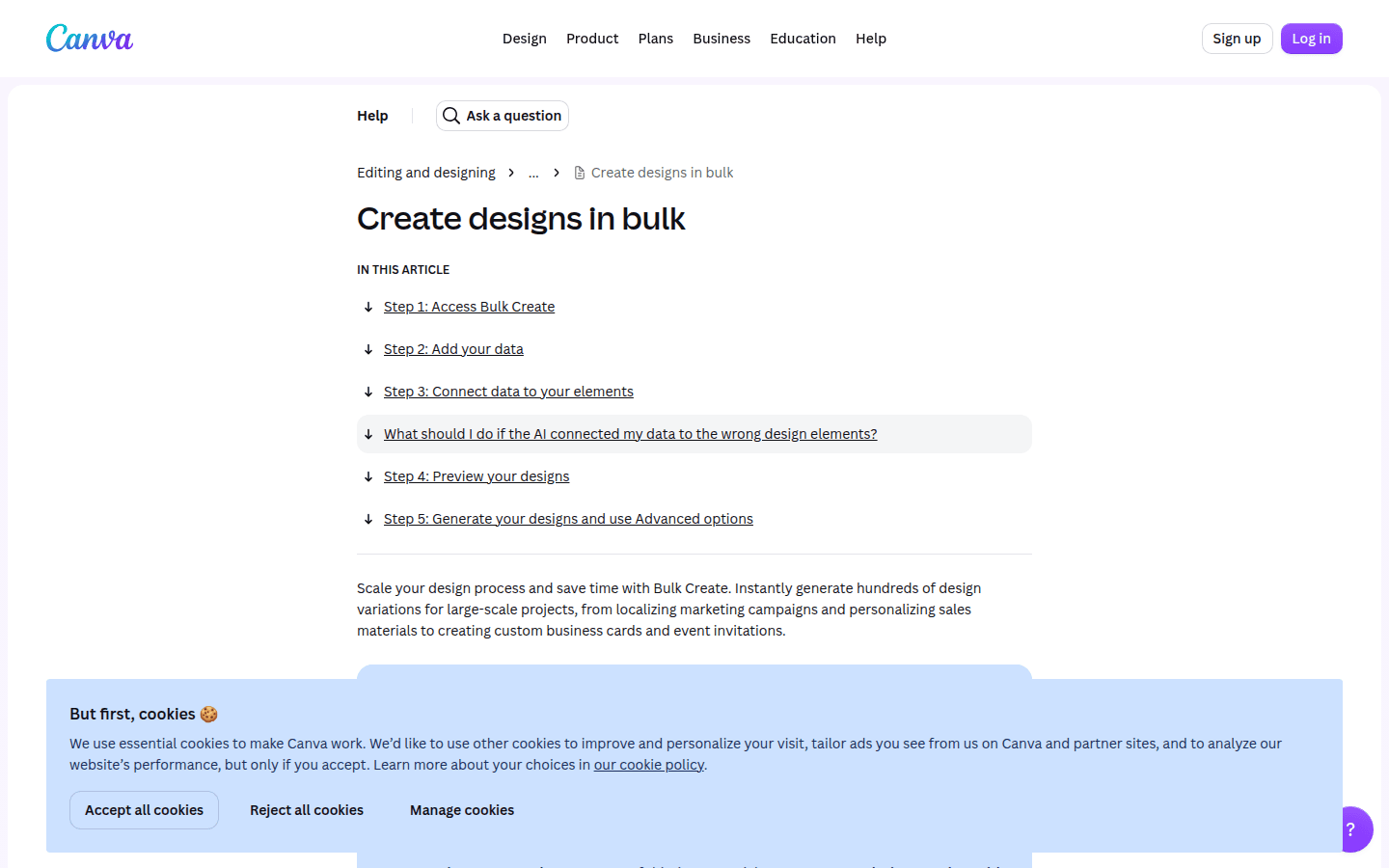The image size is (1389, 868).
Task: Reject all cookies
Action: click(x=307, y=810)
